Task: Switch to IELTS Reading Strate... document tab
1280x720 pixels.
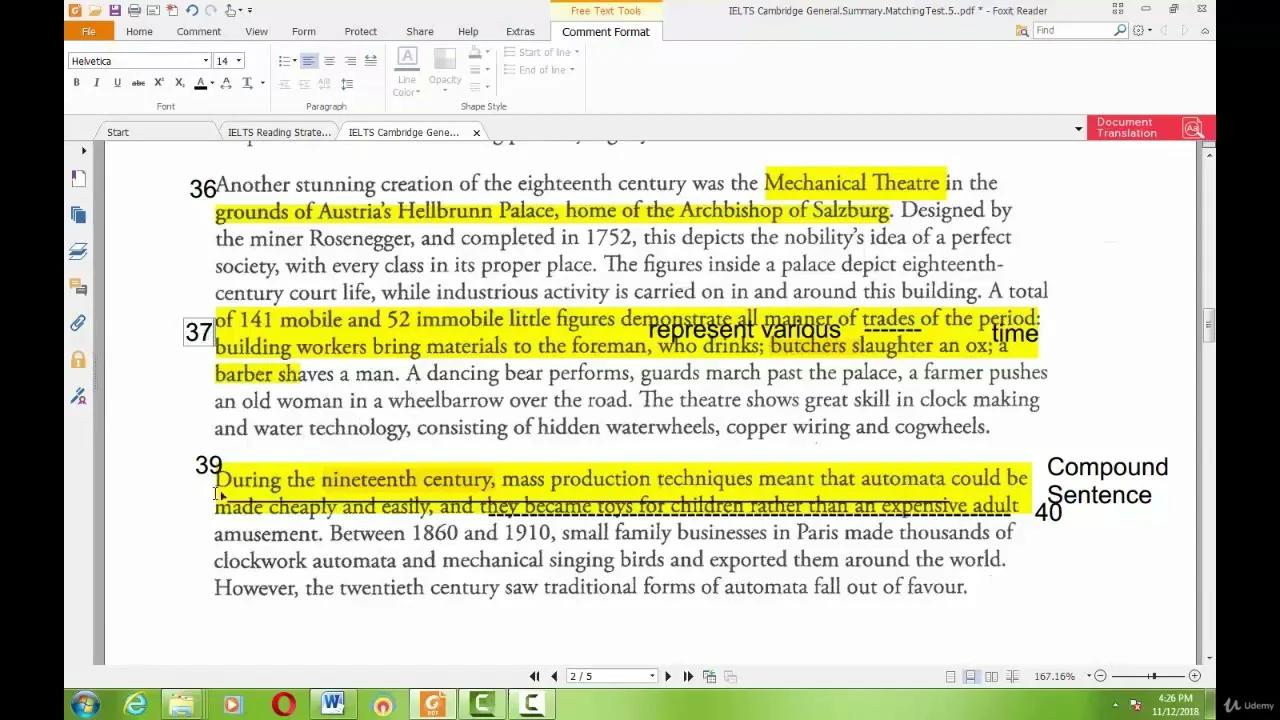Action: point(279,132)
